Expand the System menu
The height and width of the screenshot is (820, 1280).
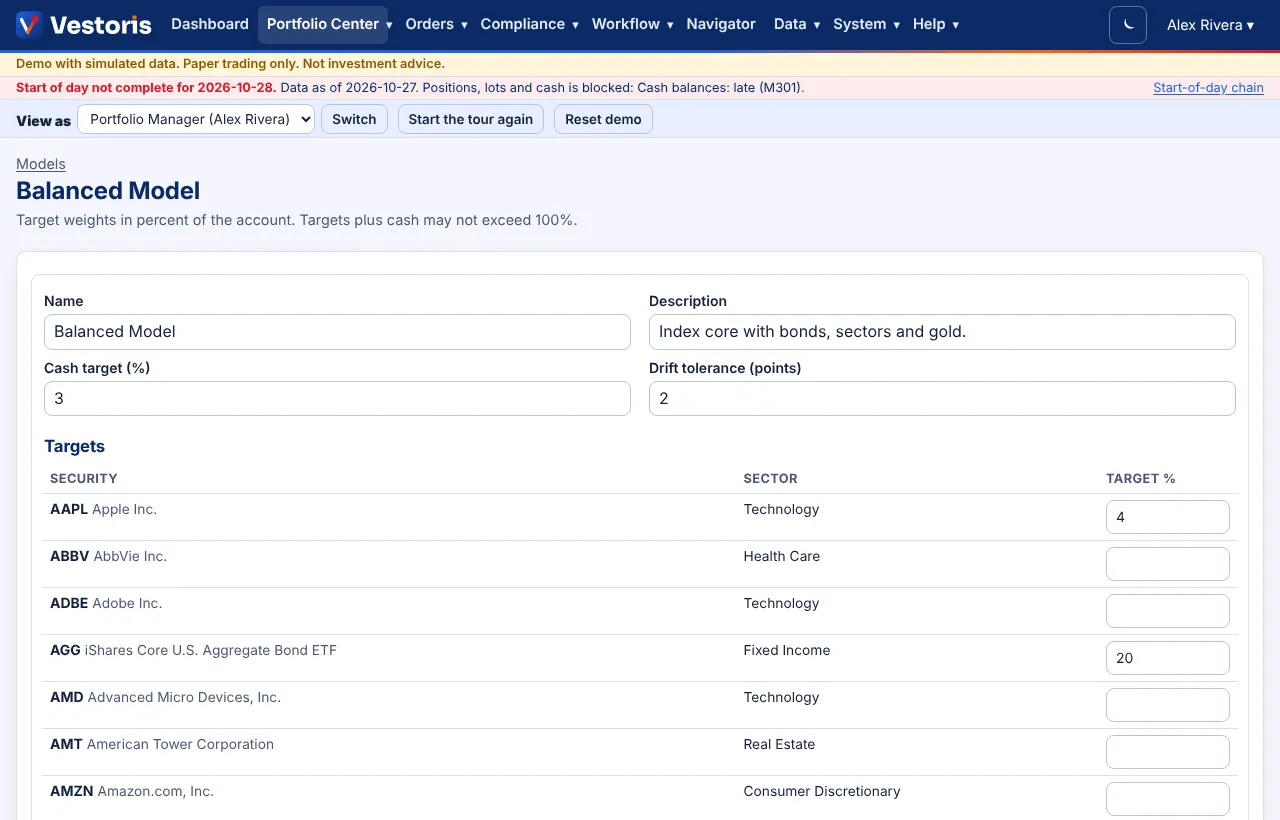866,24
